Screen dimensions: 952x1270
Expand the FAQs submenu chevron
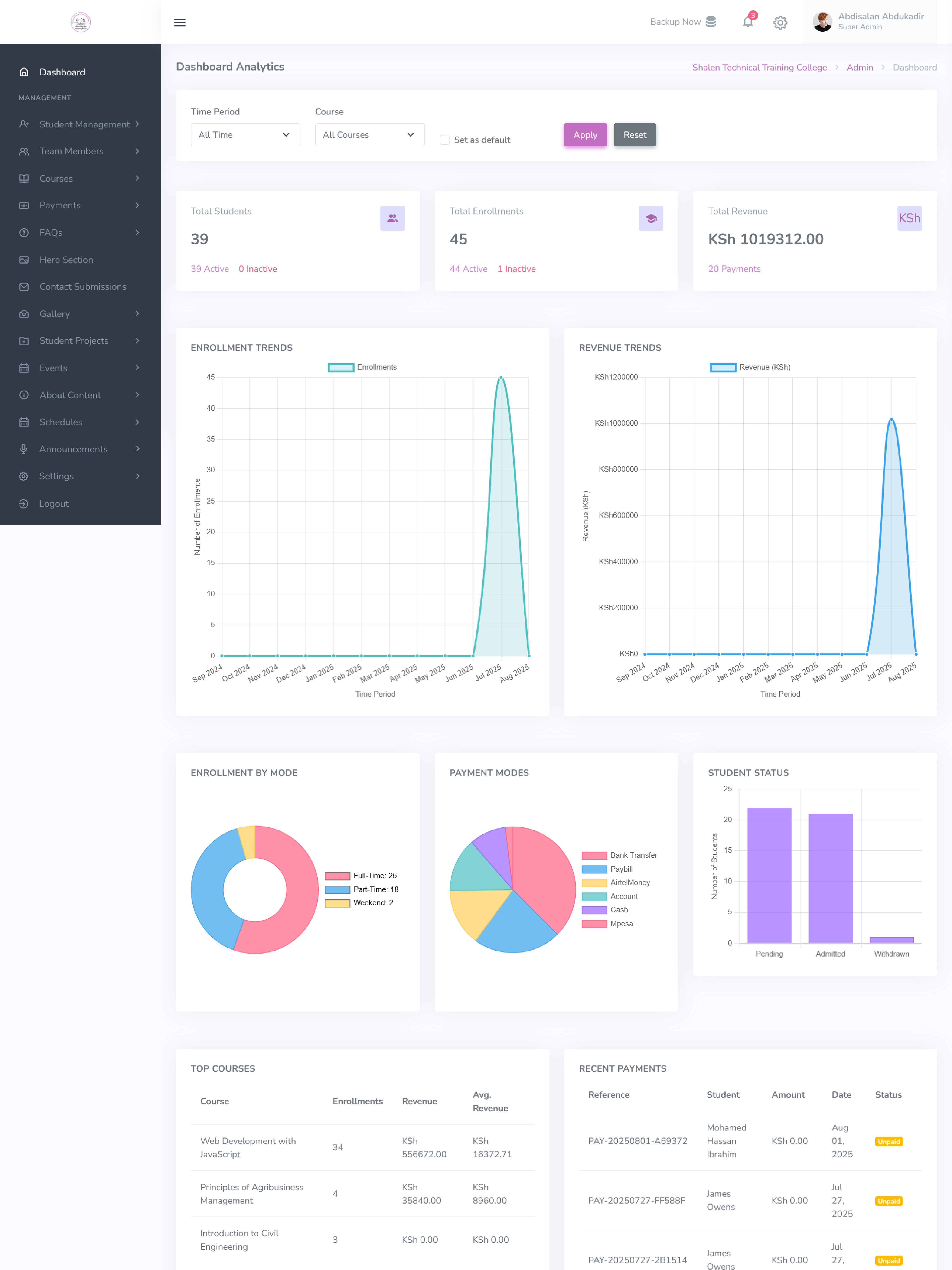pyautogui.click(x=137, y=233)
